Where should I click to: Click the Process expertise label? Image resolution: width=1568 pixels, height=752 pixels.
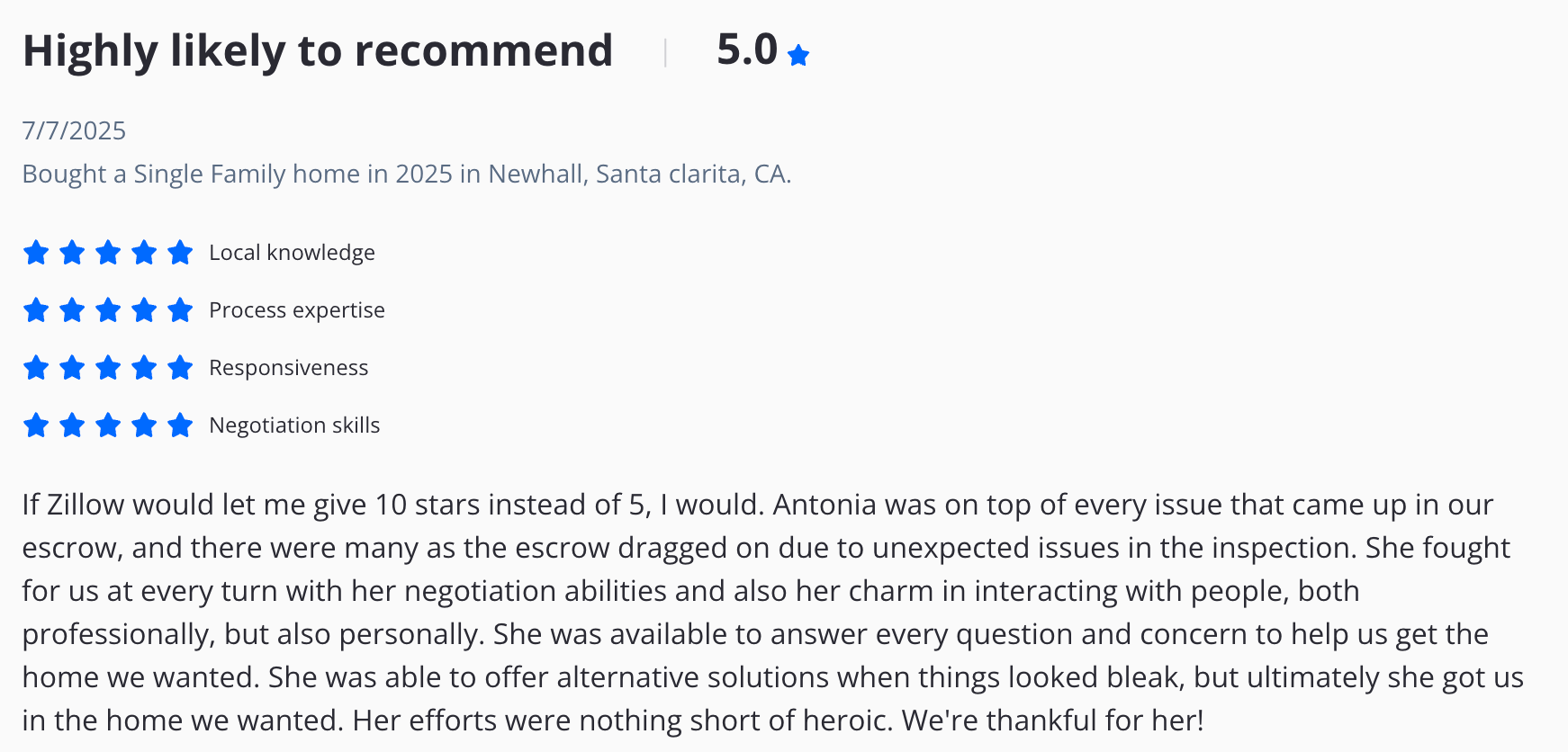tap(297, 310)
